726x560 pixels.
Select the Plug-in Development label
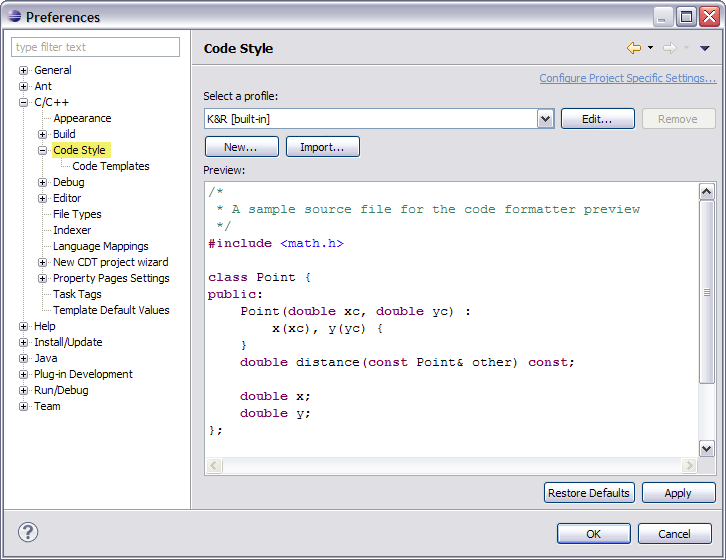tap(83, 374)
